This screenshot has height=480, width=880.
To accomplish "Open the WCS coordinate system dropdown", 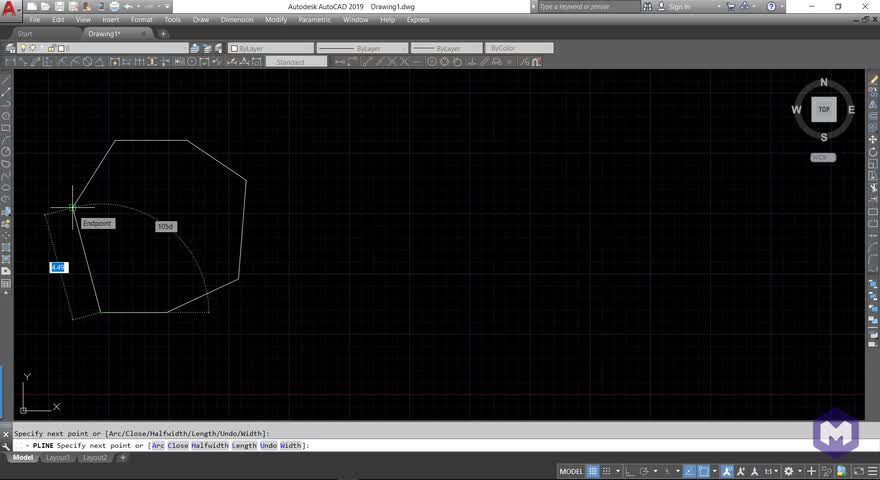I will point(823,157).
